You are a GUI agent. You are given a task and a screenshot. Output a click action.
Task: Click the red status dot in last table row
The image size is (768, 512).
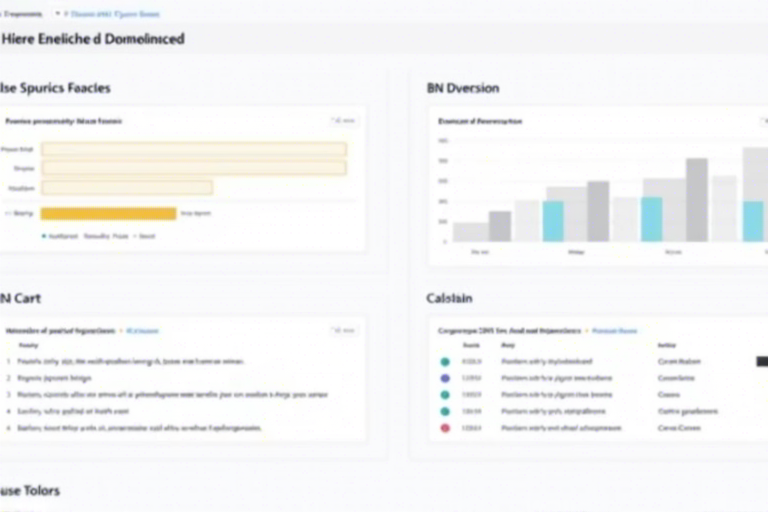pyautogui.click(x=445, y=428)
